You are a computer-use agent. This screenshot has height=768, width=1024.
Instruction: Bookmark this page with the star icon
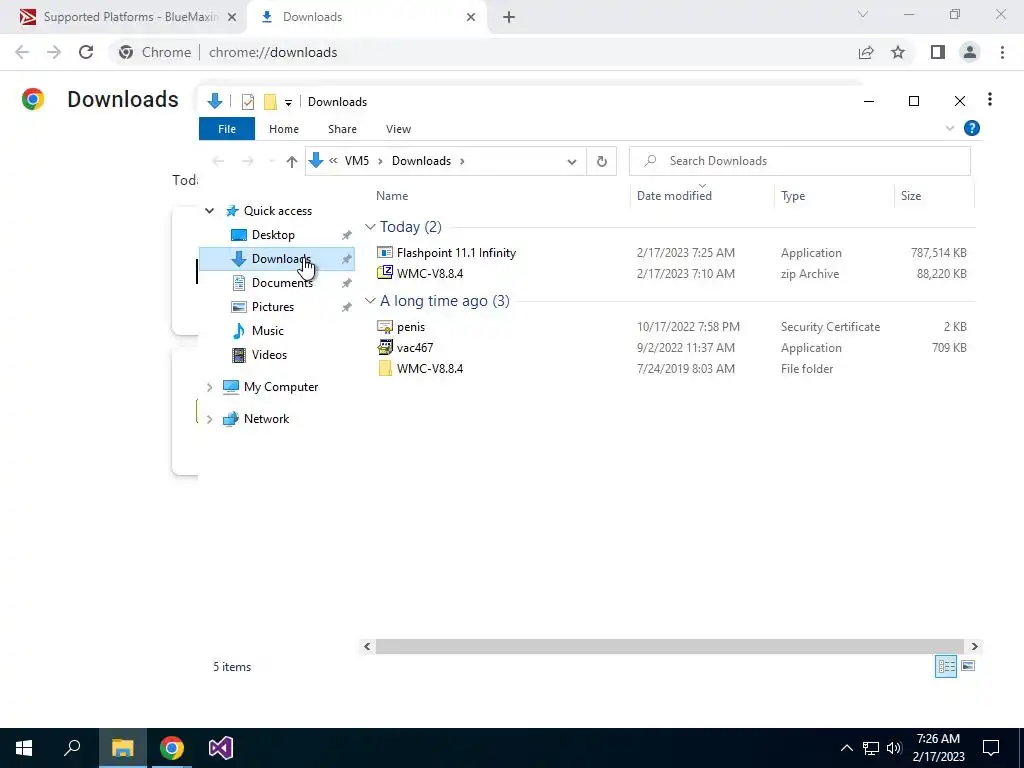(898, 52)
